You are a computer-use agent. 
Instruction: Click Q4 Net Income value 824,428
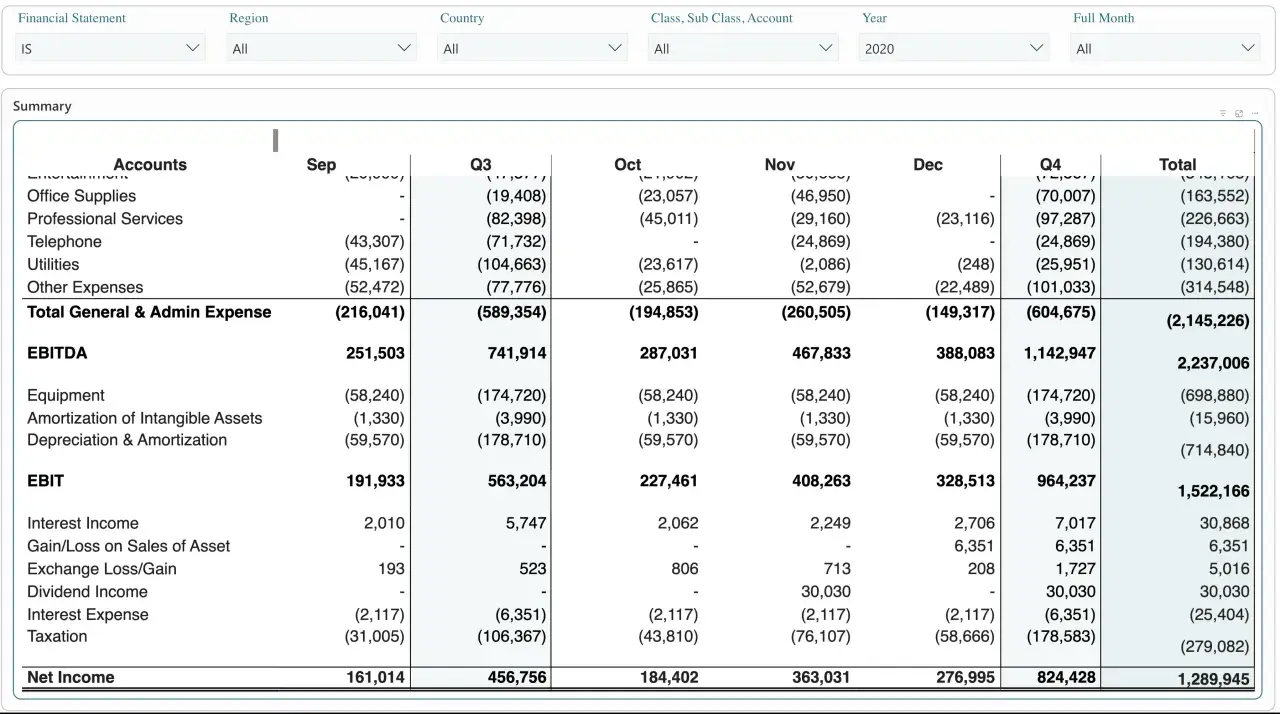[x=1066, y=677]
